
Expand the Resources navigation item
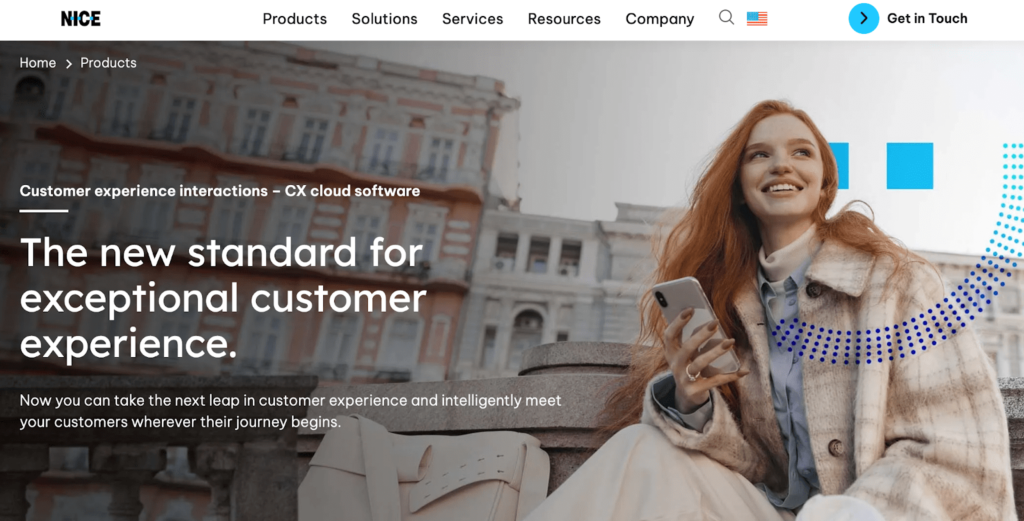pyautogui.click(x=564, y=19)
